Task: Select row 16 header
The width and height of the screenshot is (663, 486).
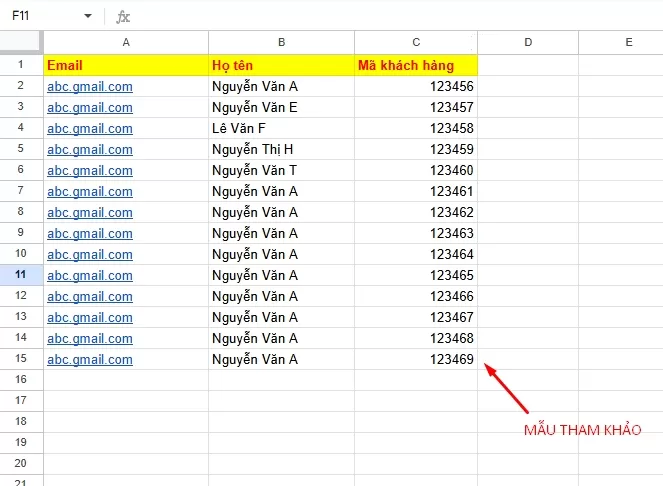Action: 21,380
